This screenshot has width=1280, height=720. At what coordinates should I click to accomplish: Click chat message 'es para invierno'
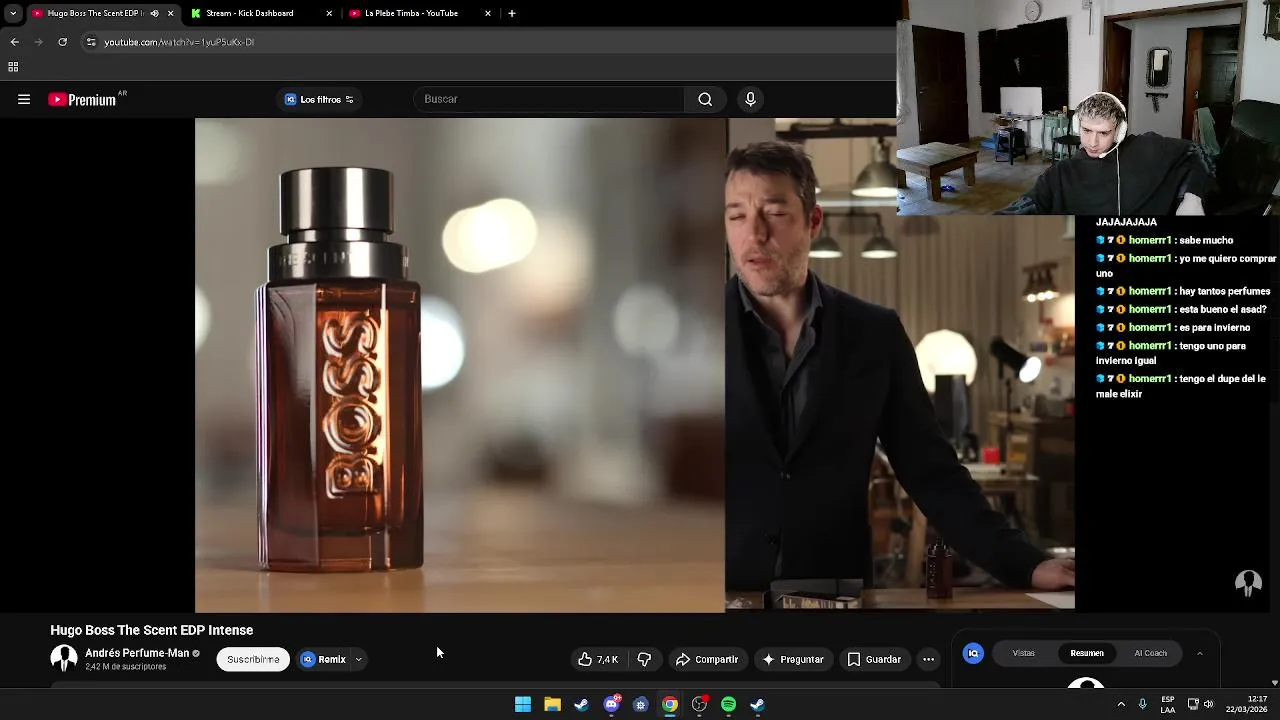click(1173, 327)
